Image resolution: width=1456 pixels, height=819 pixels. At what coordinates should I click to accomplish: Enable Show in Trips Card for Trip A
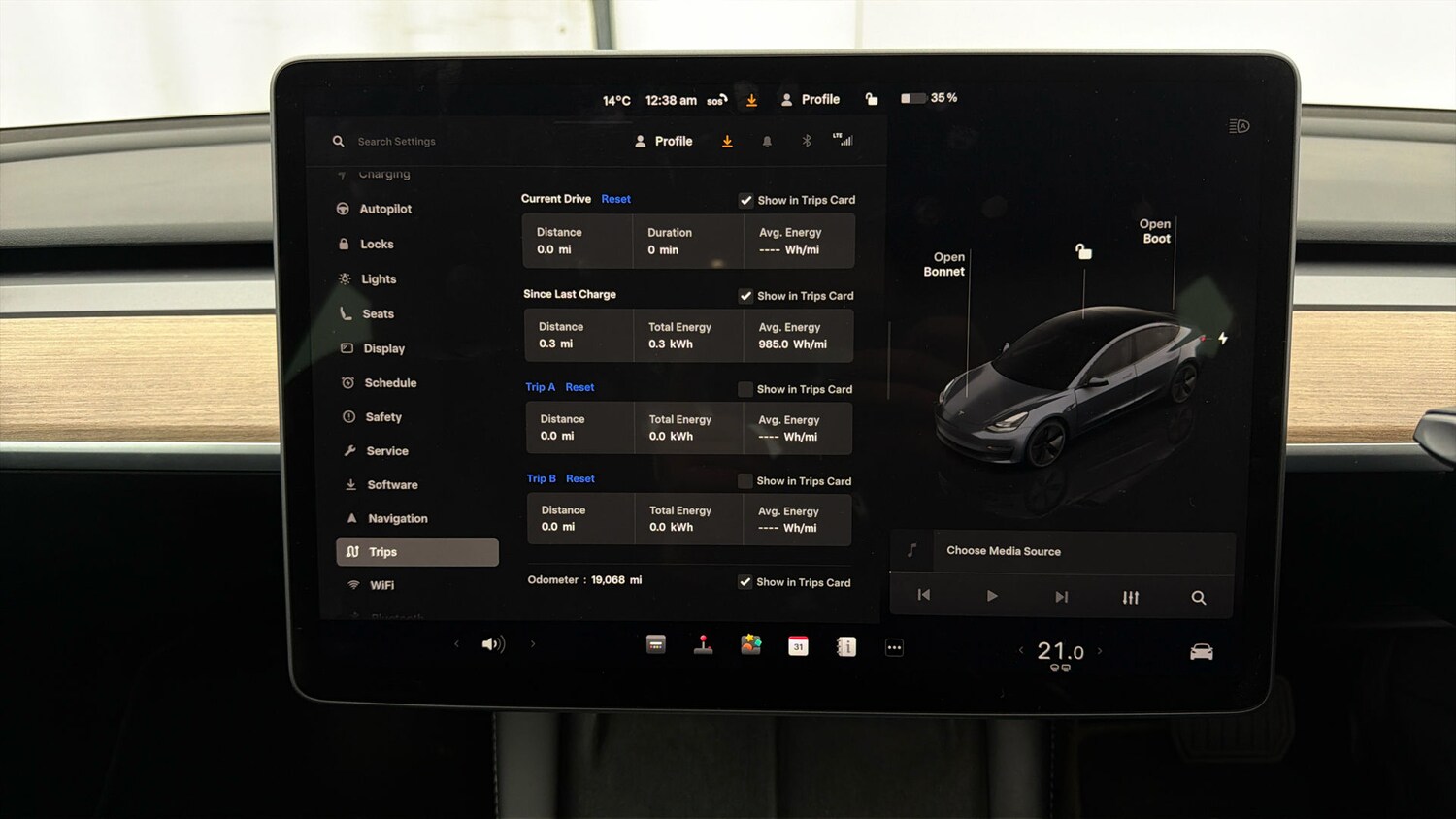pos(745,389)
